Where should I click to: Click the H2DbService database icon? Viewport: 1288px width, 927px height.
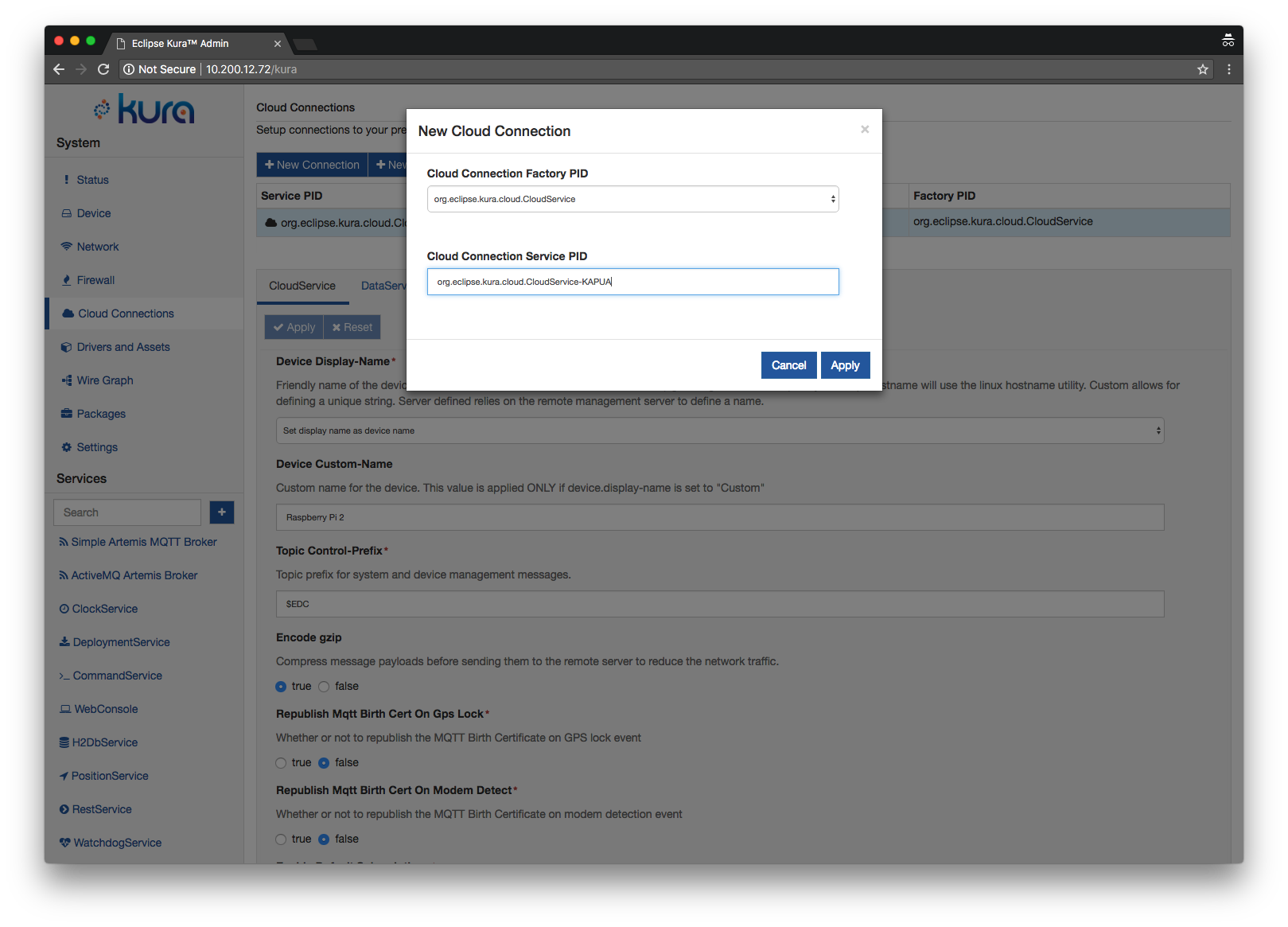64,742
